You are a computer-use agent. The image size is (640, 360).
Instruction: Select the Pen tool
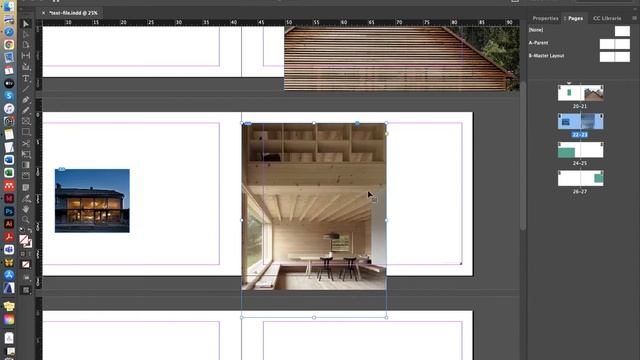26,100
